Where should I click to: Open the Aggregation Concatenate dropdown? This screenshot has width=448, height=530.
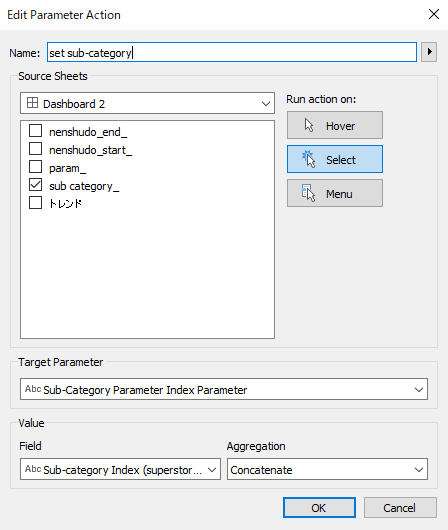(x=327, y=469)
